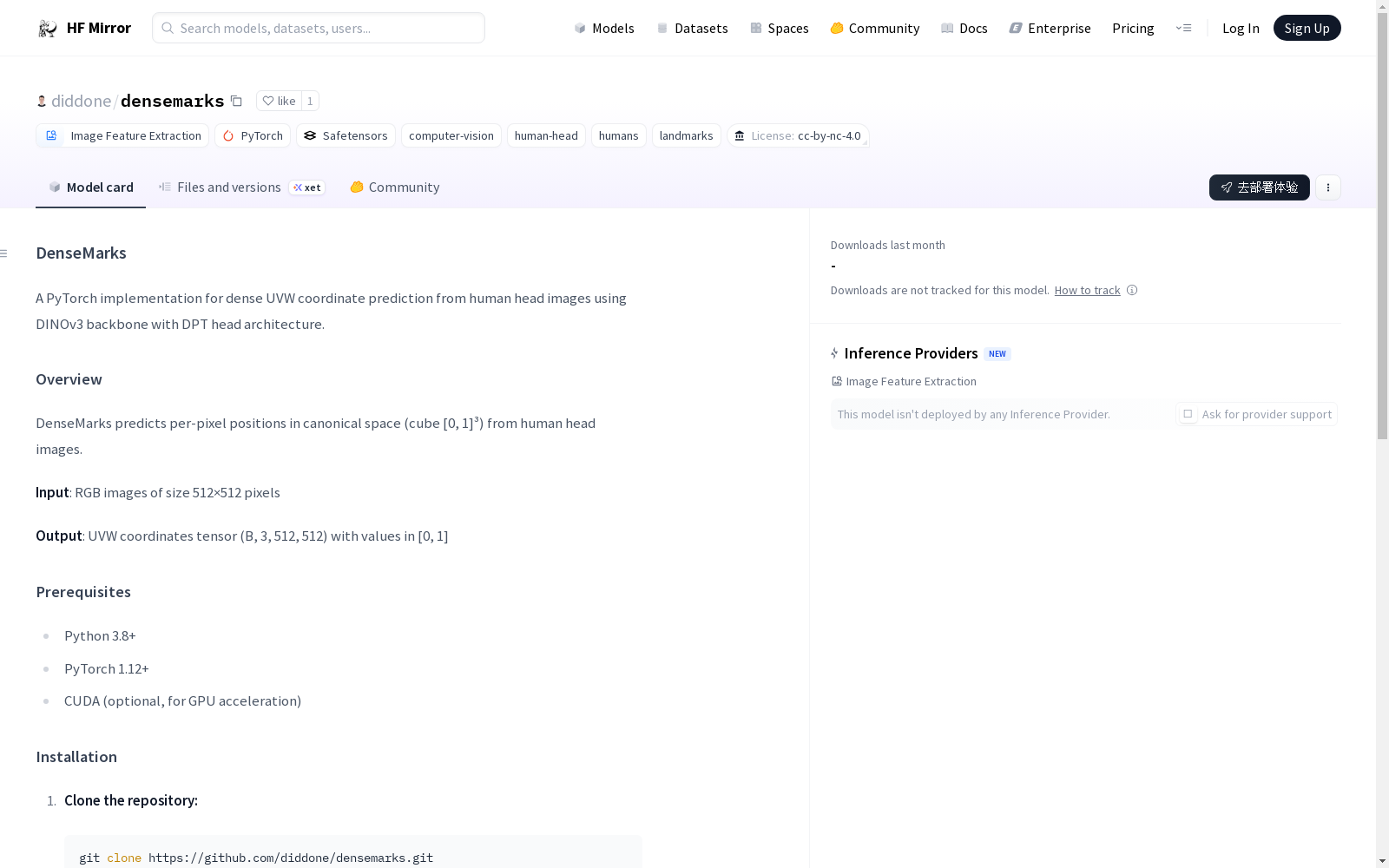Open Docs in the top navigation
The height and width of the screenshot is (868, 1389).
(964, 28)
